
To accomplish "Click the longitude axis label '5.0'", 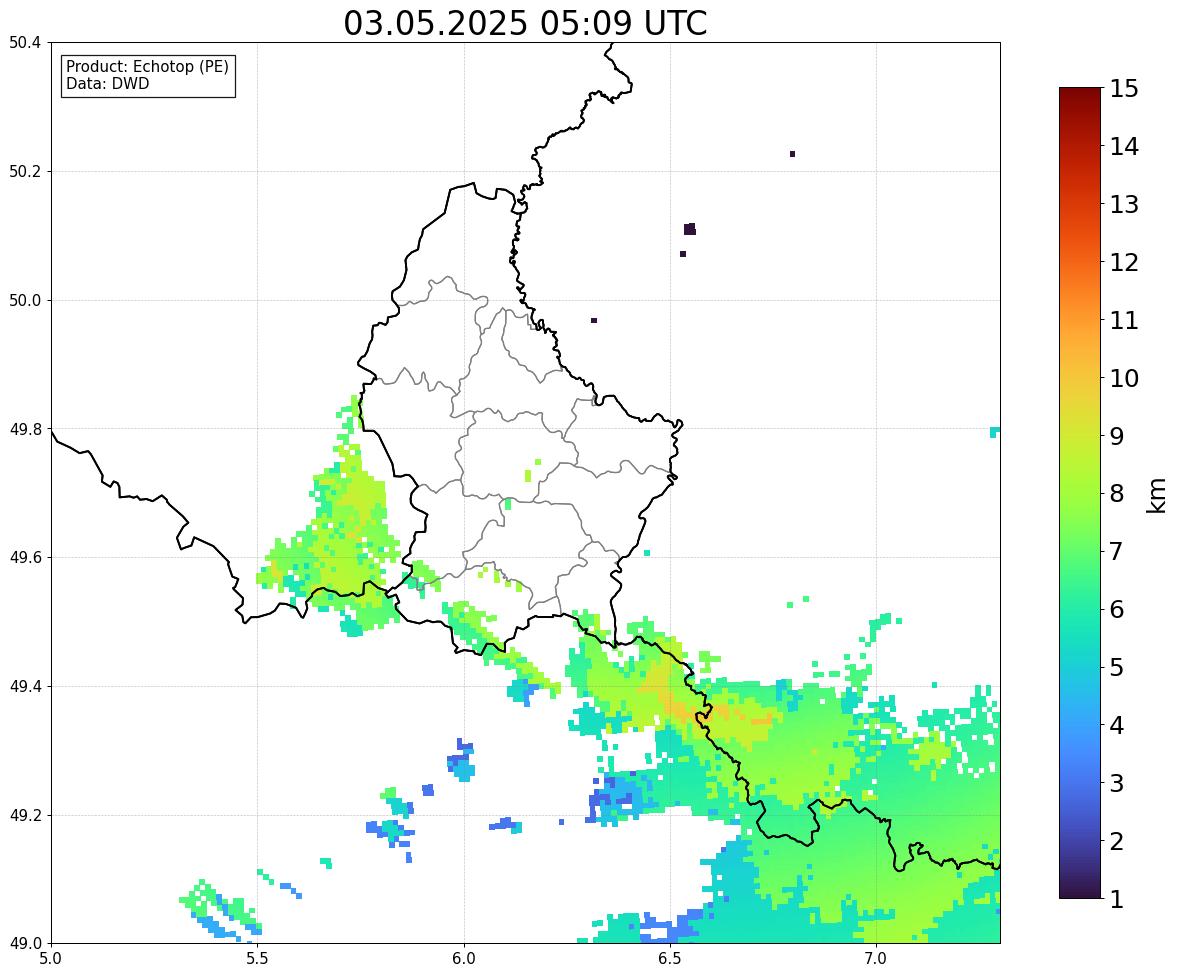I will coord(51,959).
